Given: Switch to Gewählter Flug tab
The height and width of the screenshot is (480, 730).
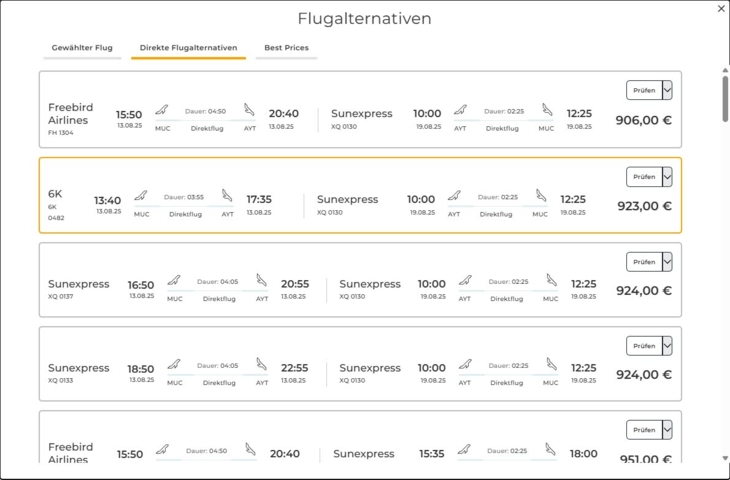Looking at the screenshot, I should click(x=82, y=48).
